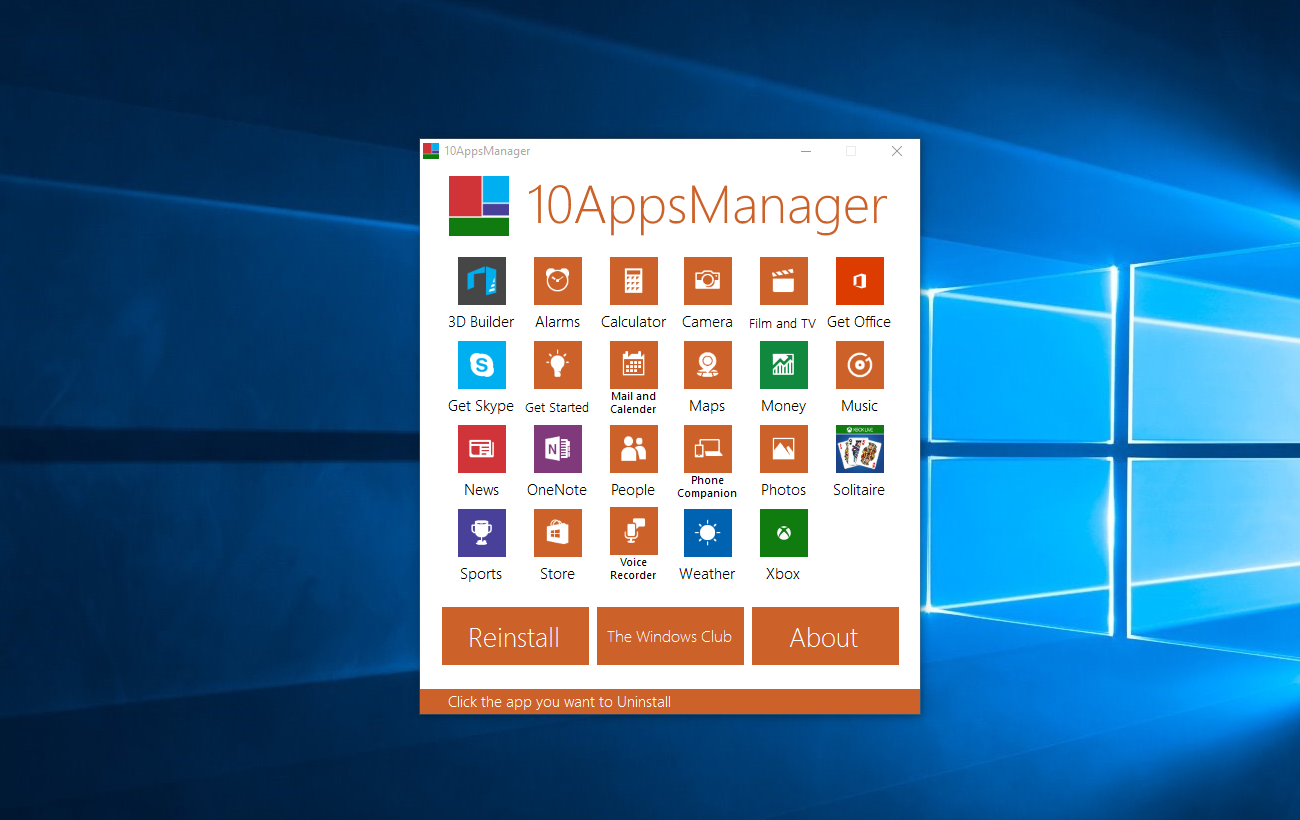This screenshot has height=820, width=1300.
Task: Select the OneNote icon
Action: [557, 449]
